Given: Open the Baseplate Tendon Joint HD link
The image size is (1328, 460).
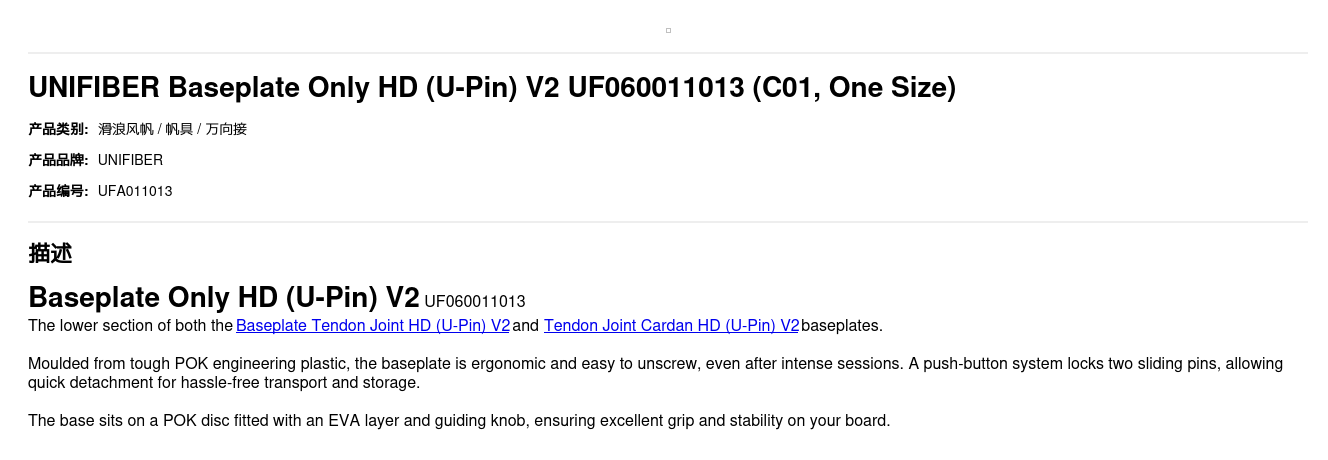Looking at the screenshot, I should (x=373, y=326).
